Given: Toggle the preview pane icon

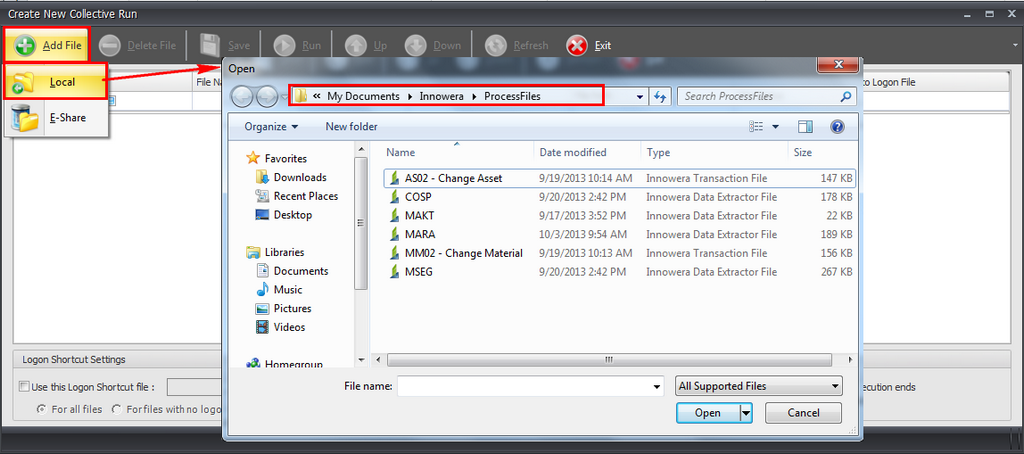Looking at the screenshot, I should pos(805,127).
